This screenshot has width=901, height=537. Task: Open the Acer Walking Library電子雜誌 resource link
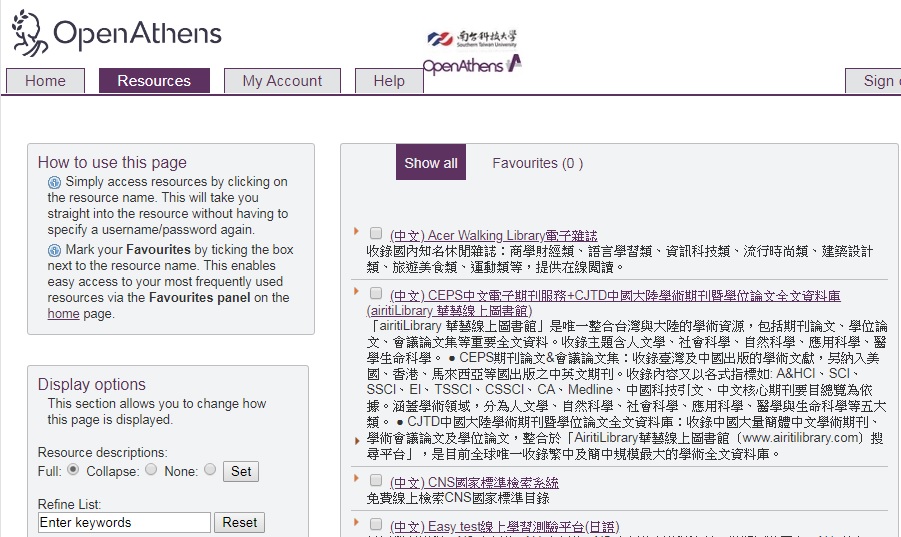point(494,235)
